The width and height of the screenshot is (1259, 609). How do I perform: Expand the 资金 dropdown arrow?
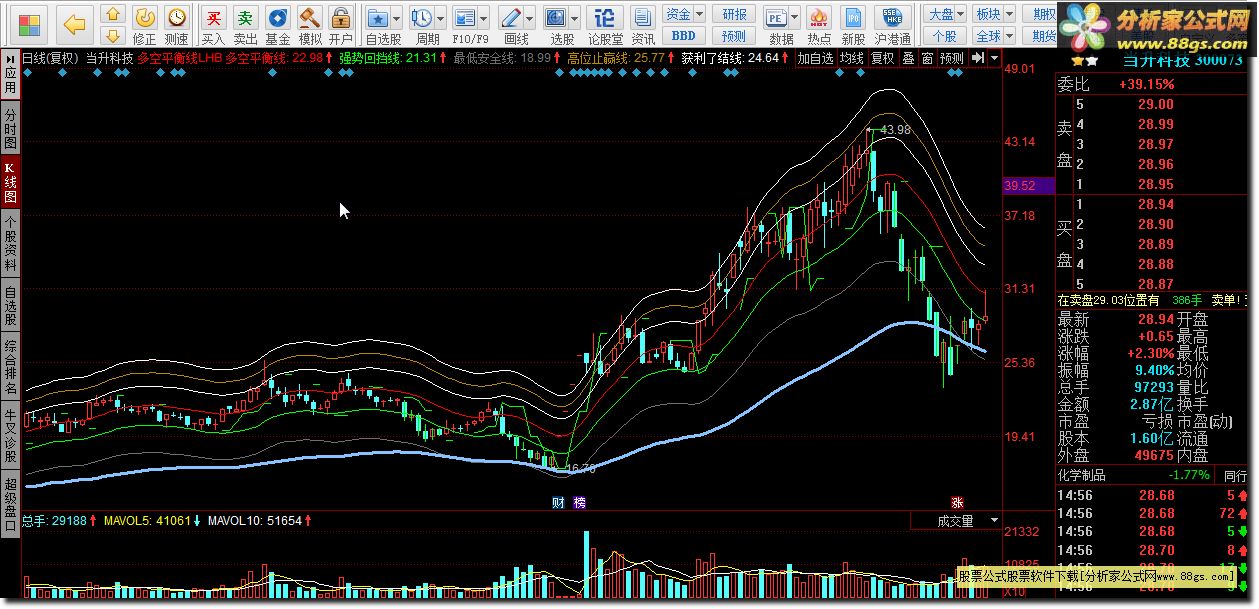[699, 14]
